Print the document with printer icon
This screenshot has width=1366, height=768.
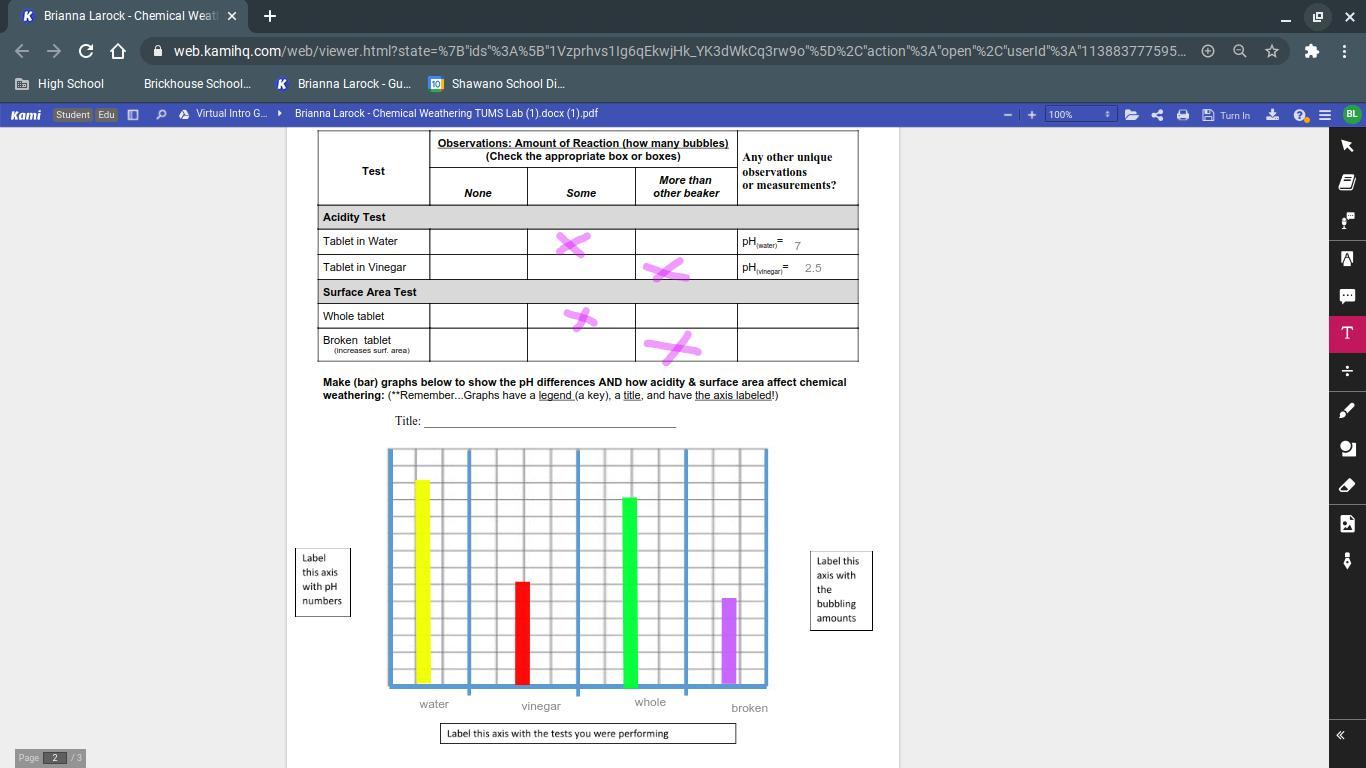click(1182, 115)
